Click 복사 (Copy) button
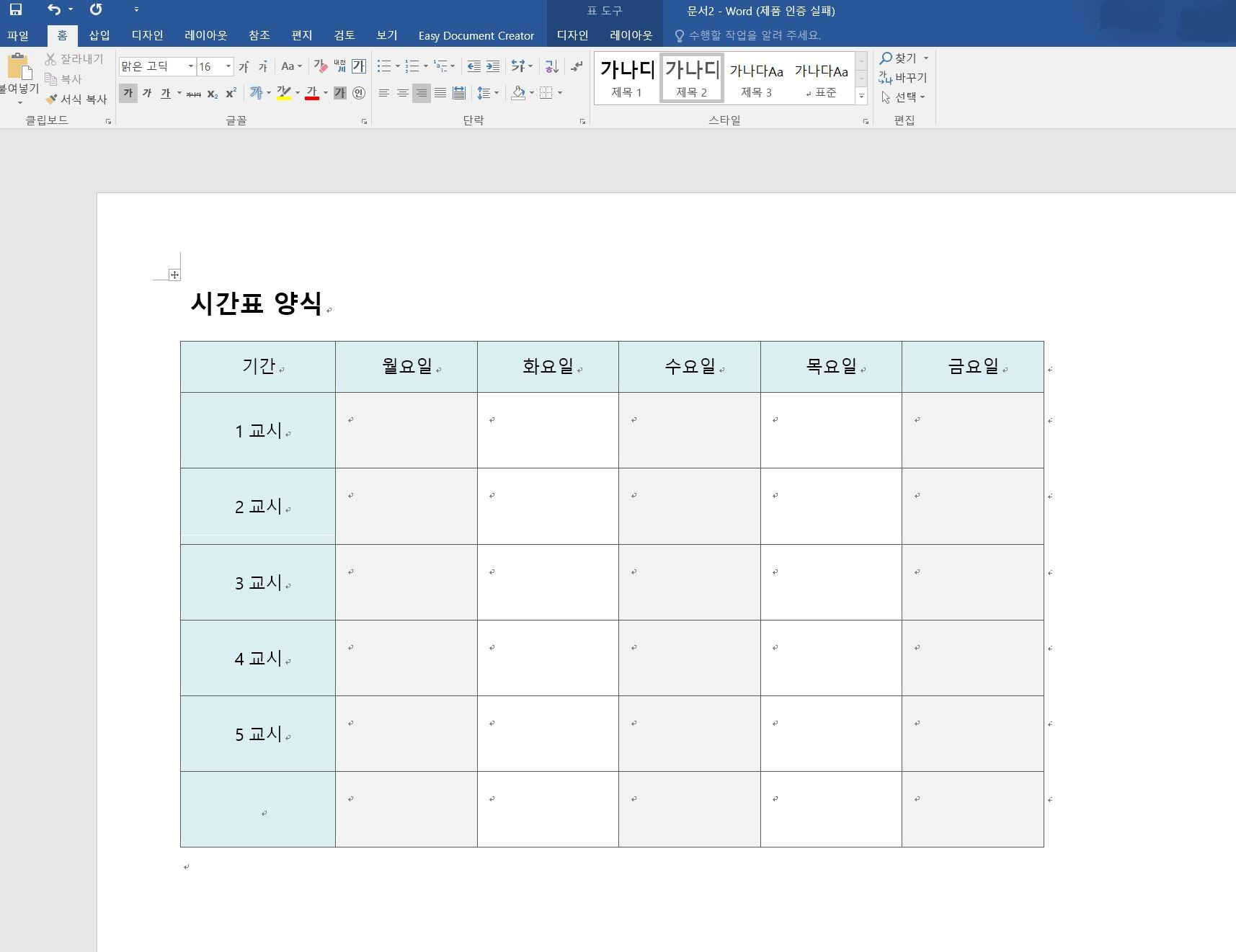This screenshot has height=952, width=1236. pyautogui.click(x=63, y=79)
